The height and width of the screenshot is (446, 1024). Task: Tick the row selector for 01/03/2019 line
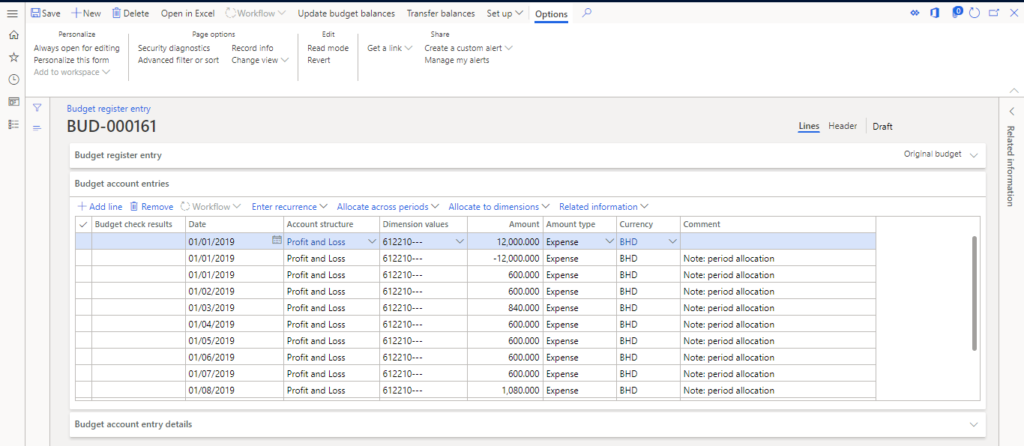(x=83, y=308)
